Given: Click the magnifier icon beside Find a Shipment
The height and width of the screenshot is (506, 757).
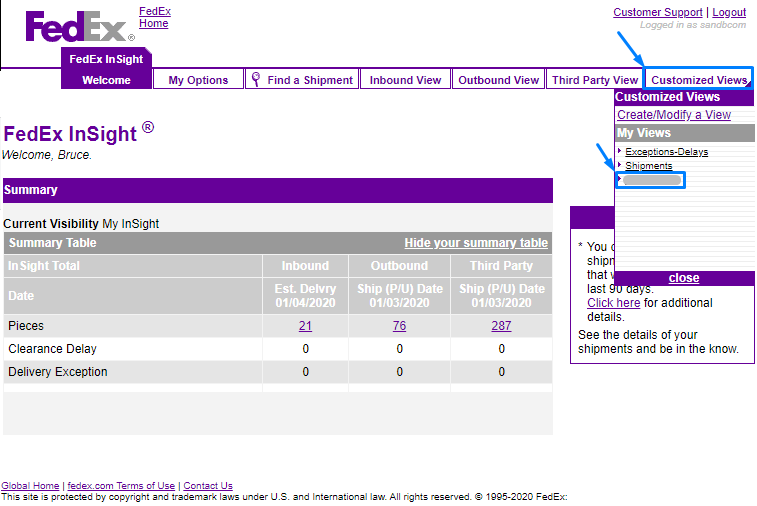Looking at the screenshot, I should pos(256,80).
